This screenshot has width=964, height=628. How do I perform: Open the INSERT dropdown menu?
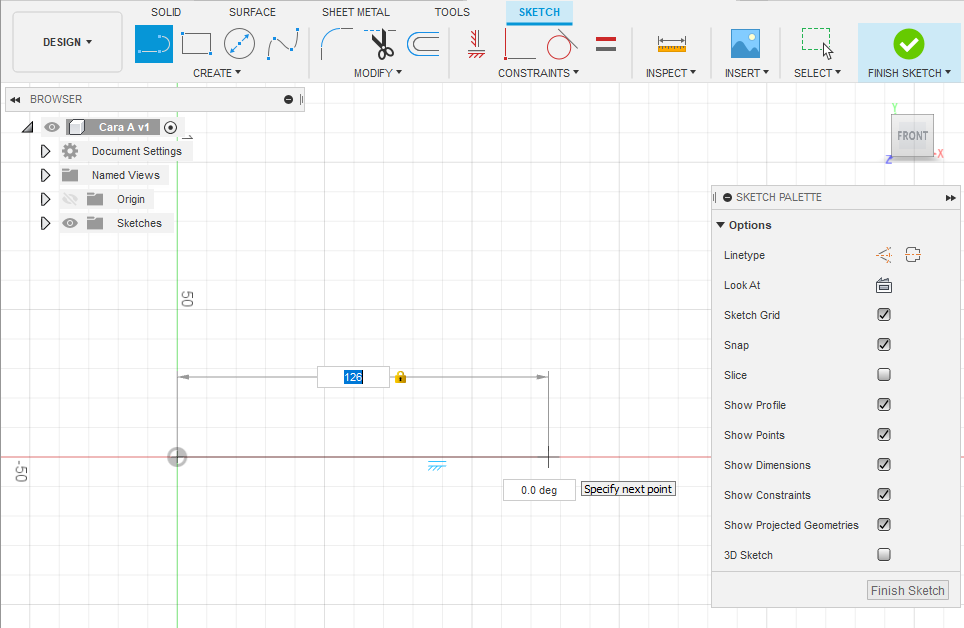point(746,73)
